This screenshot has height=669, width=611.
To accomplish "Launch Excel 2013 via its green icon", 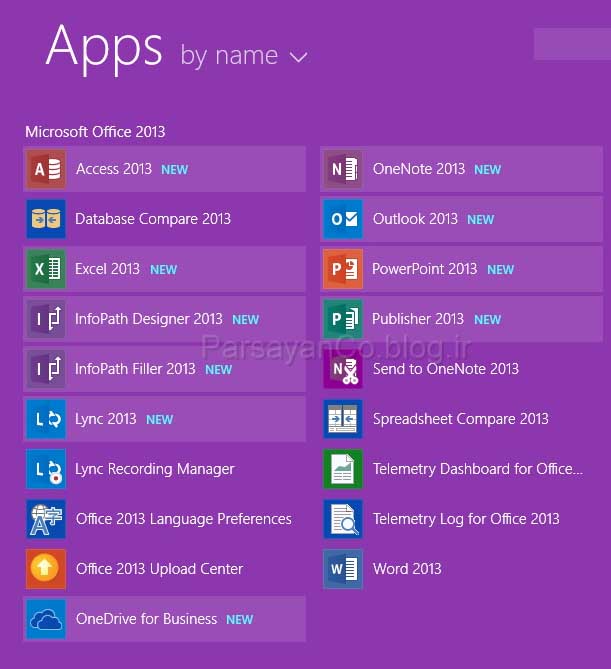I will (46, 269).
